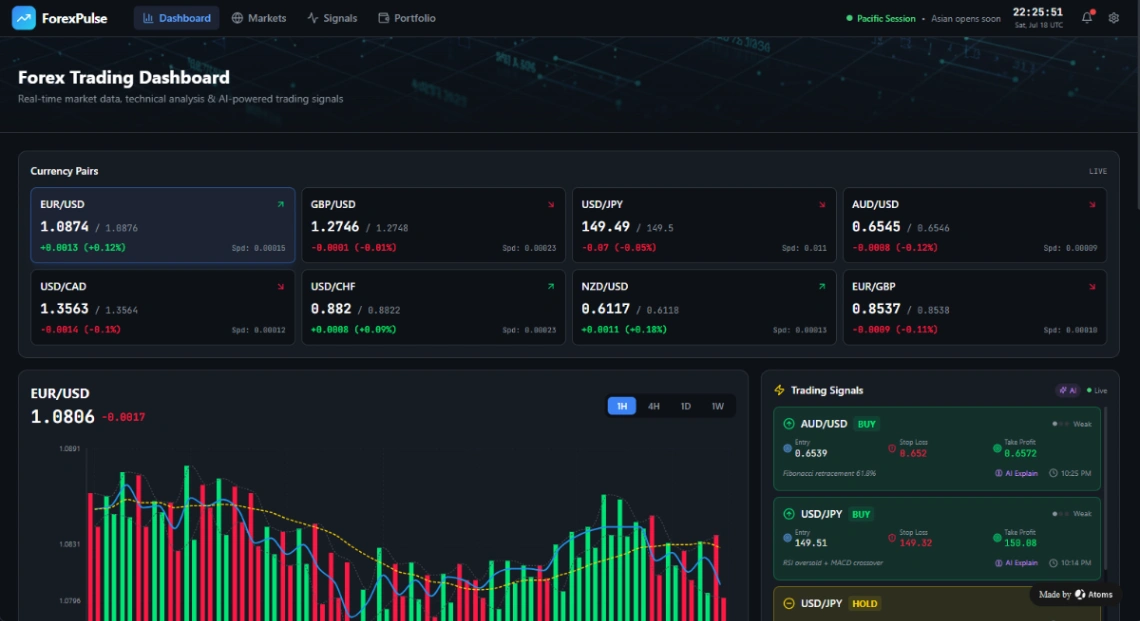Click the AUD/USD card down-trend arrow
The width and height of the screenshot is (1140, 621).
(1092, 204)
